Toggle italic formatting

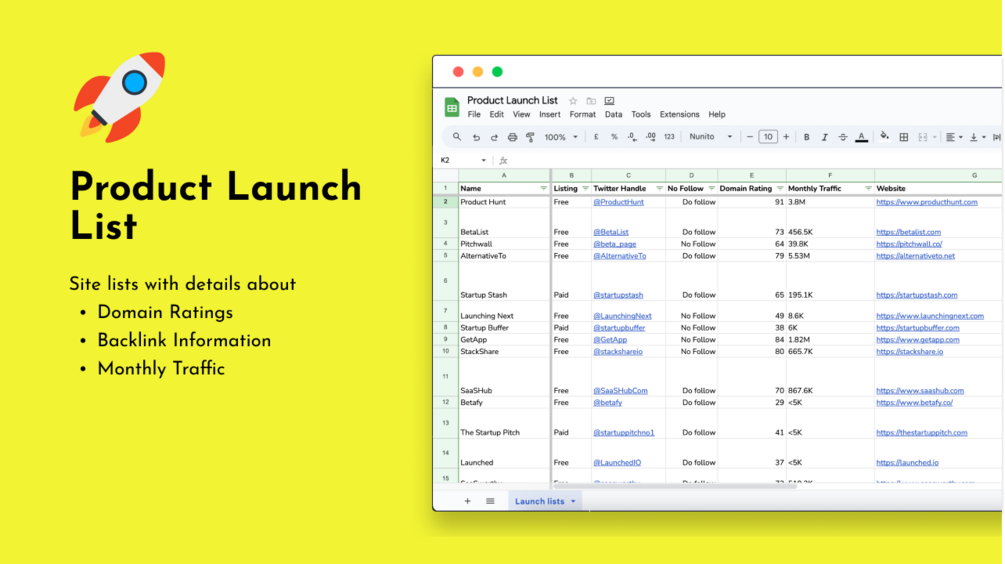pyautogui.click(x=825, y=137)
